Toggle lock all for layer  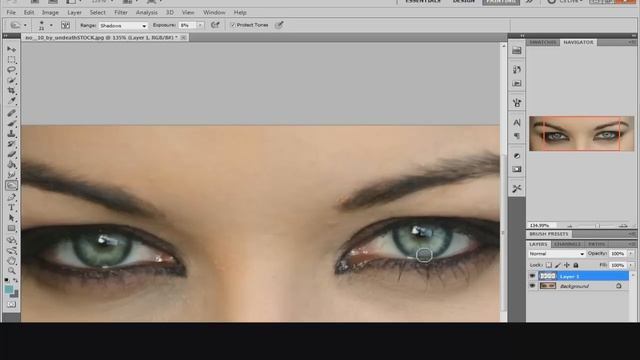pyautogui.click(x=576, y=265)
